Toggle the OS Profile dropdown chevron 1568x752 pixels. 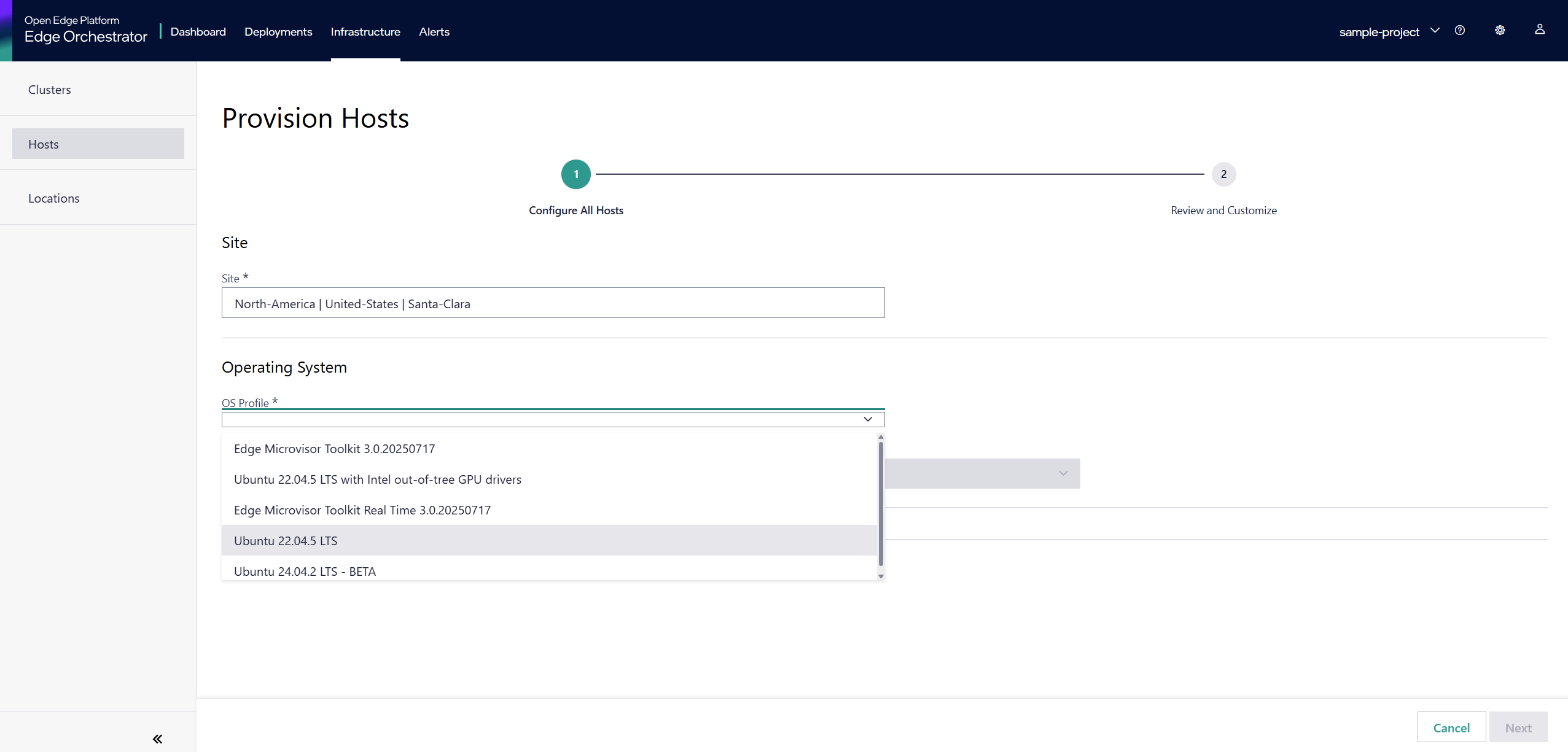pyautogui.click(x=868, y=419)
